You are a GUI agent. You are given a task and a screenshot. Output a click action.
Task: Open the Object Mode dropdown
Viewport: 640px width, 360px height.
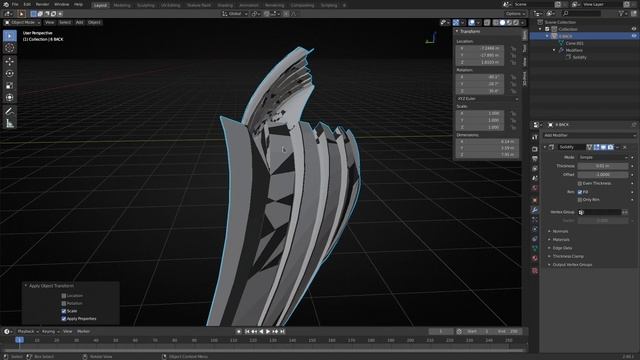[x=22, y=22]
